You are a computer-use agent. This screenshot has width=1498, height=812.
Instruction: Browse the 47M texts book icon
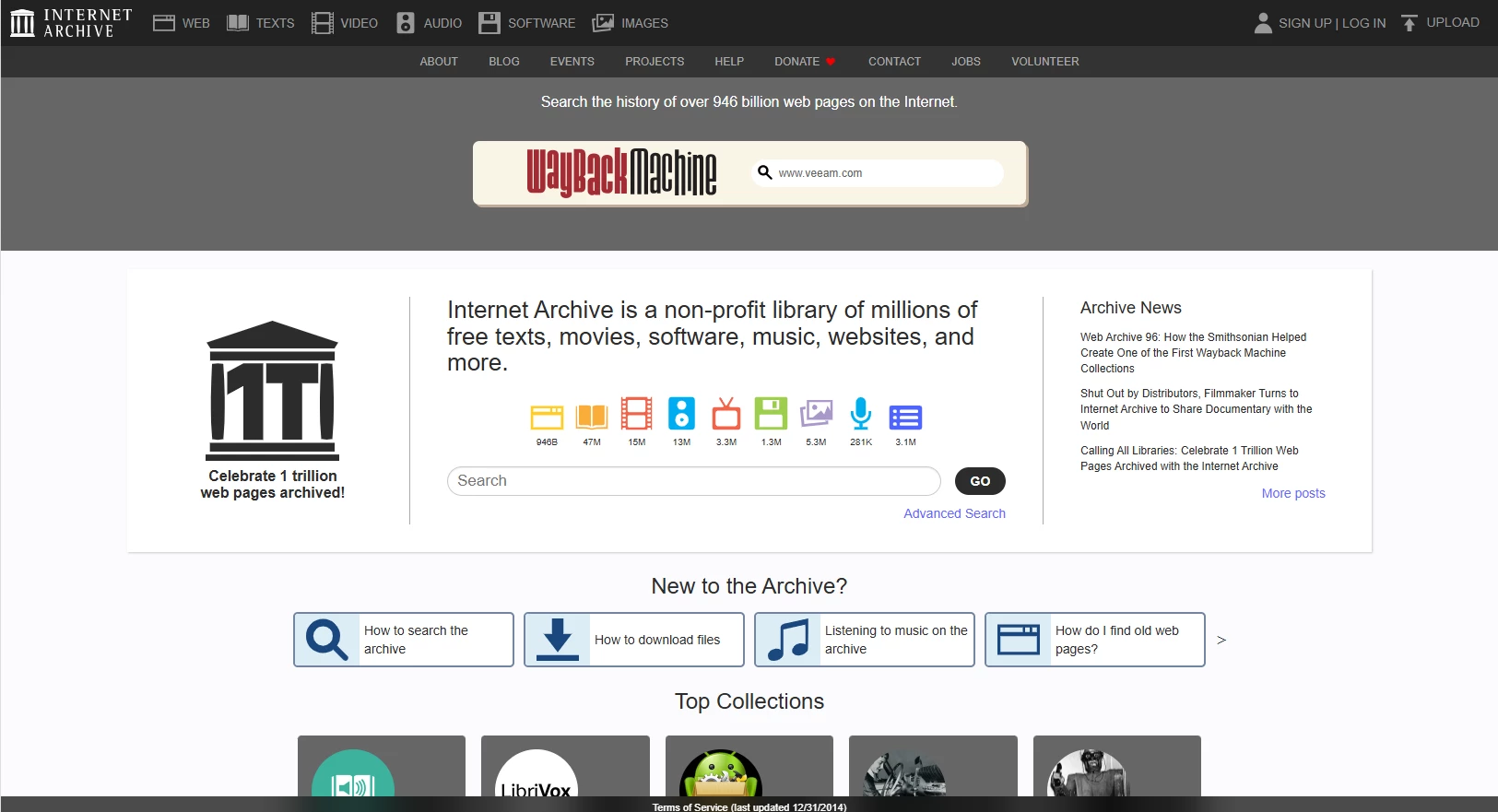click(x=592, y=417)
